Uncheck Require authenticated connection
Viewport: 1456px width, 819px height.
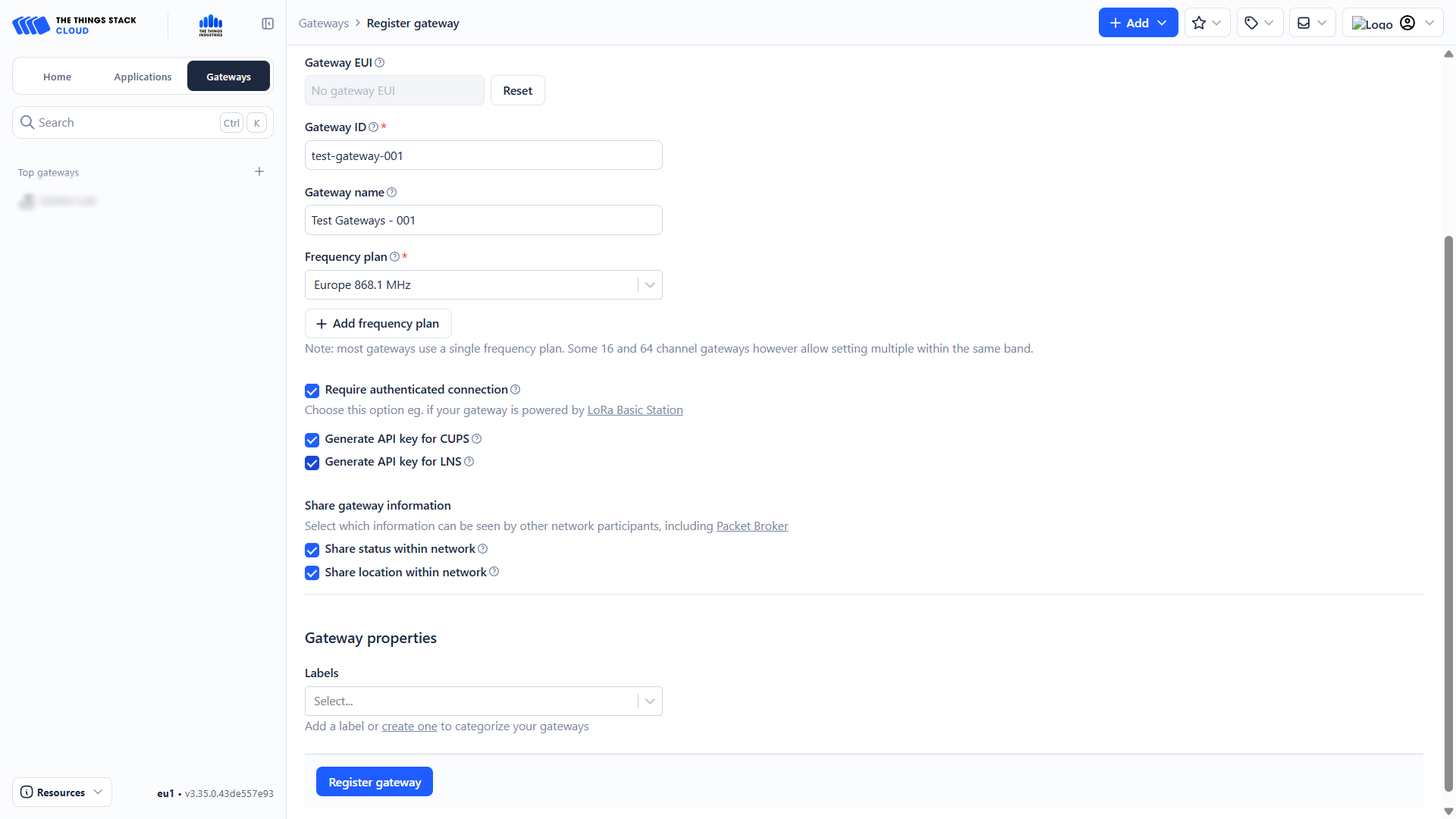point(312,391)
